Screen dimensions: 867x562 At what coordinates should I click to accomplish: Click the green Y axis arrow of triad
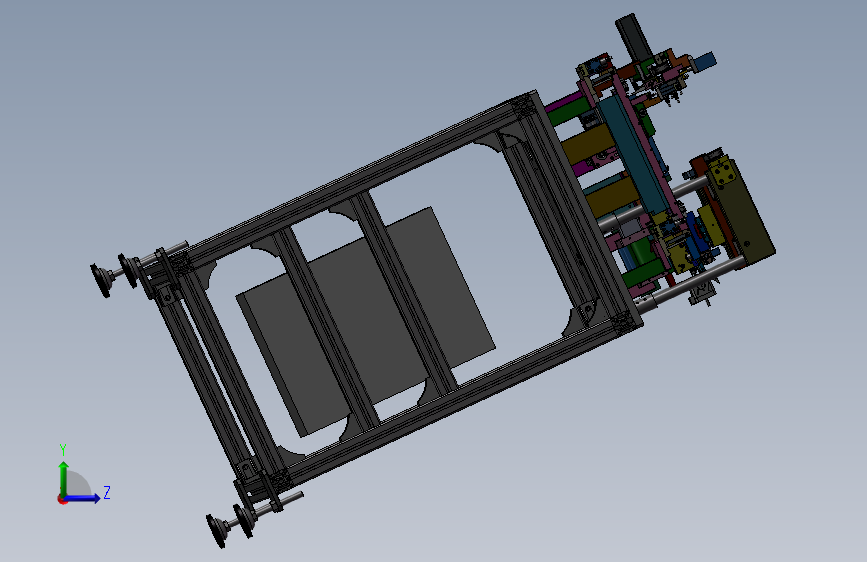[x=64, y=478]
